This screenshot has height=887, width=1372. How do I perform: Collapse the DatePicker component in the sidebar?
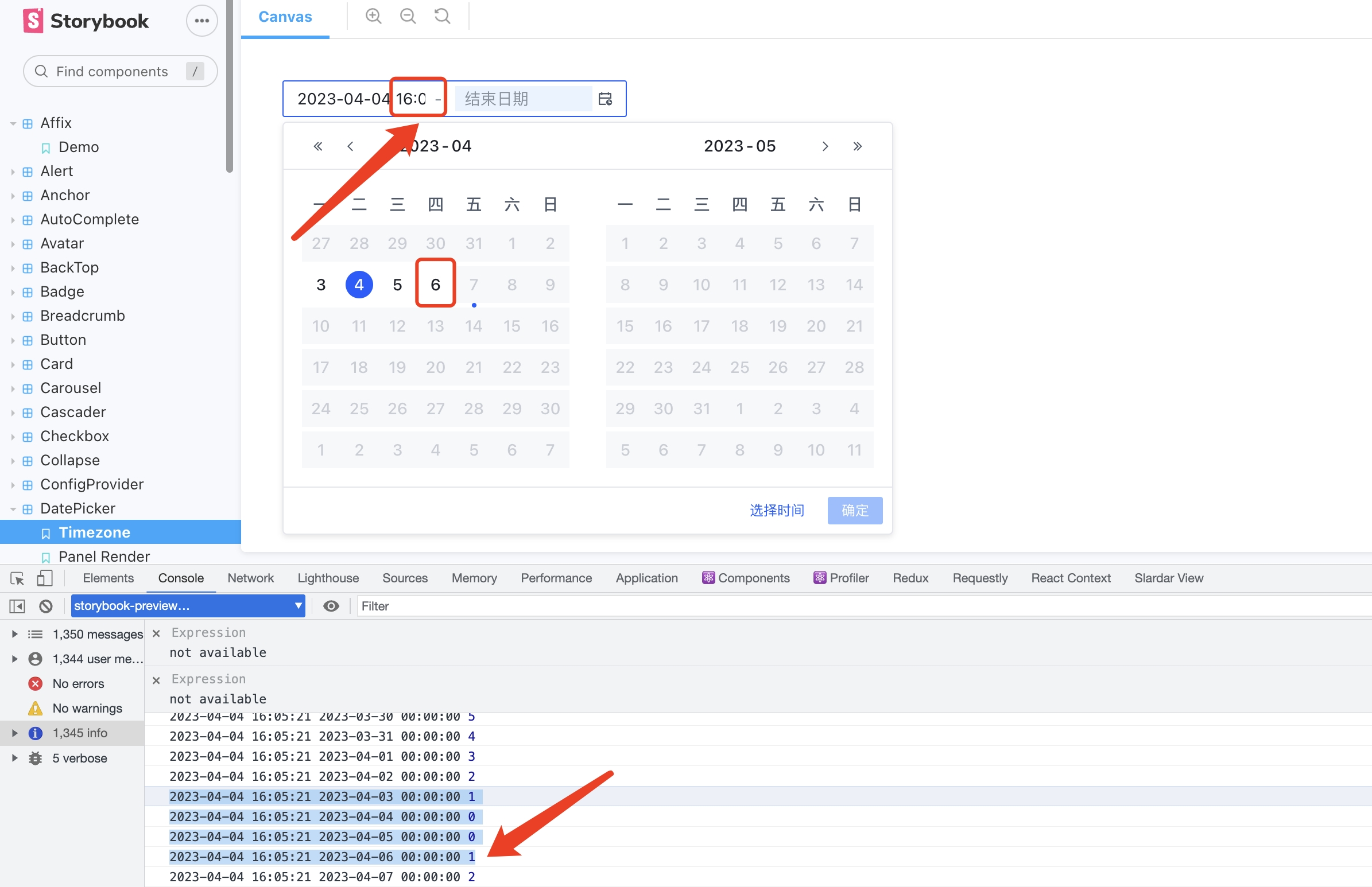click(14, 508)
